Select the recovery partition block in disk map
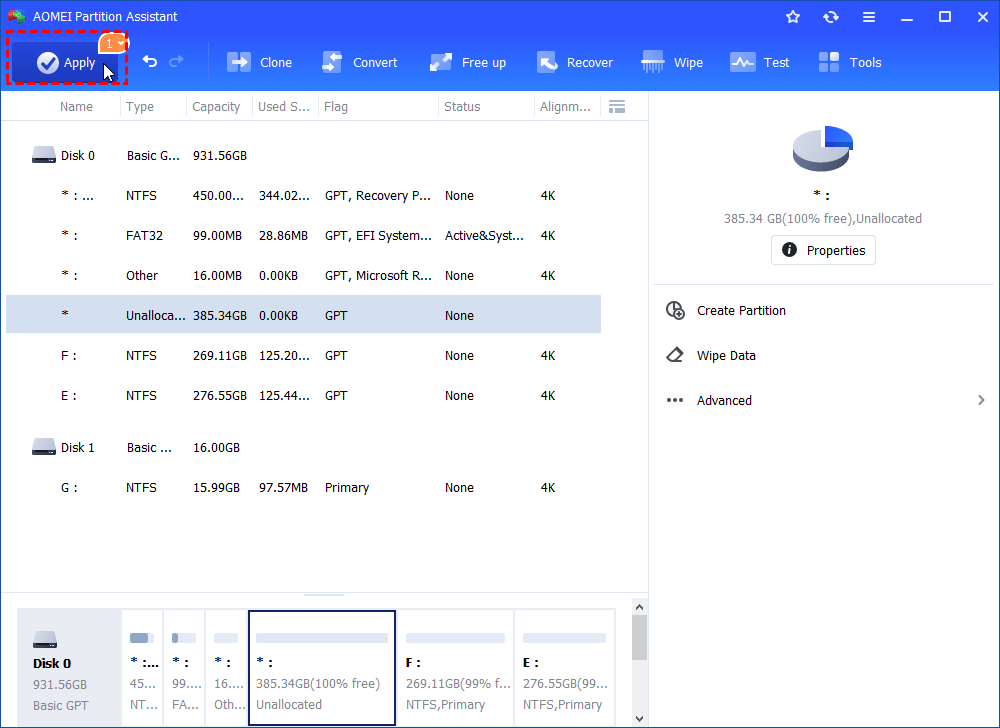Screen dimensions: 1000x728 (142, 668)
